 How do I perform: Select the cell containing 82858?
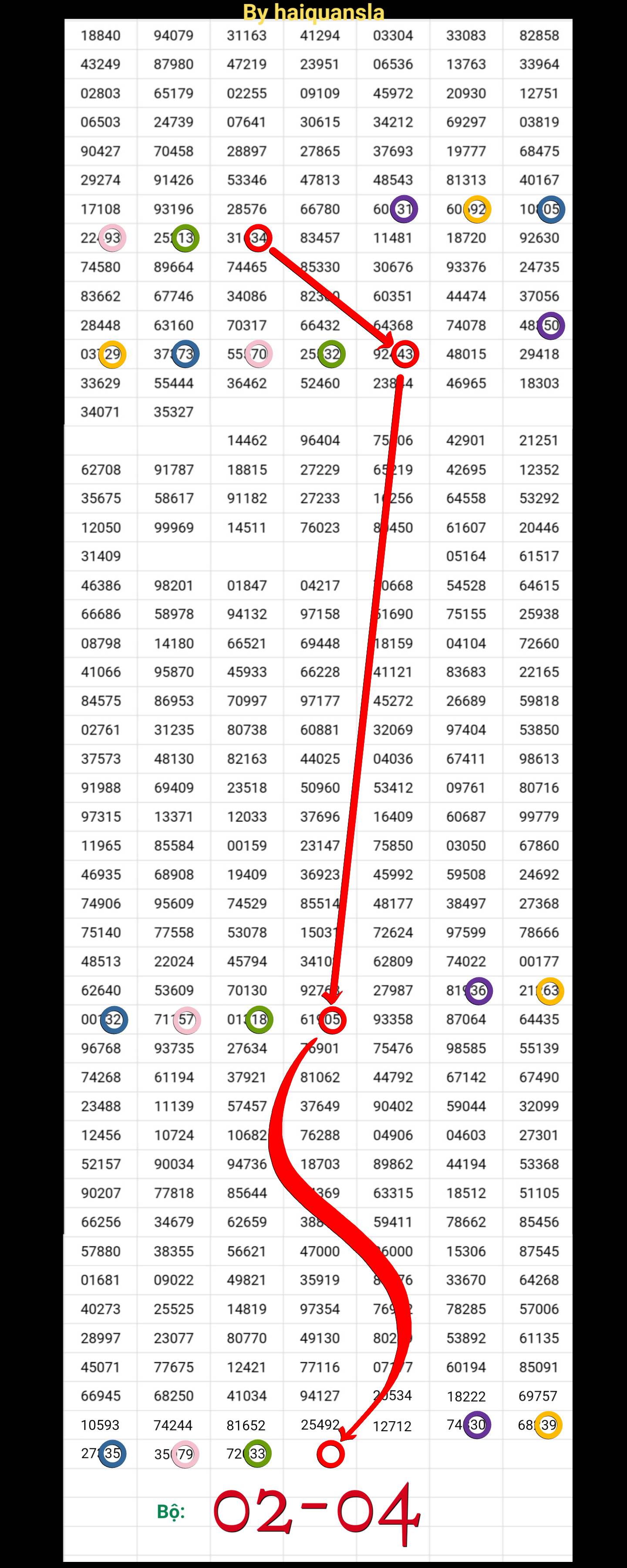[x=538, y=35]
